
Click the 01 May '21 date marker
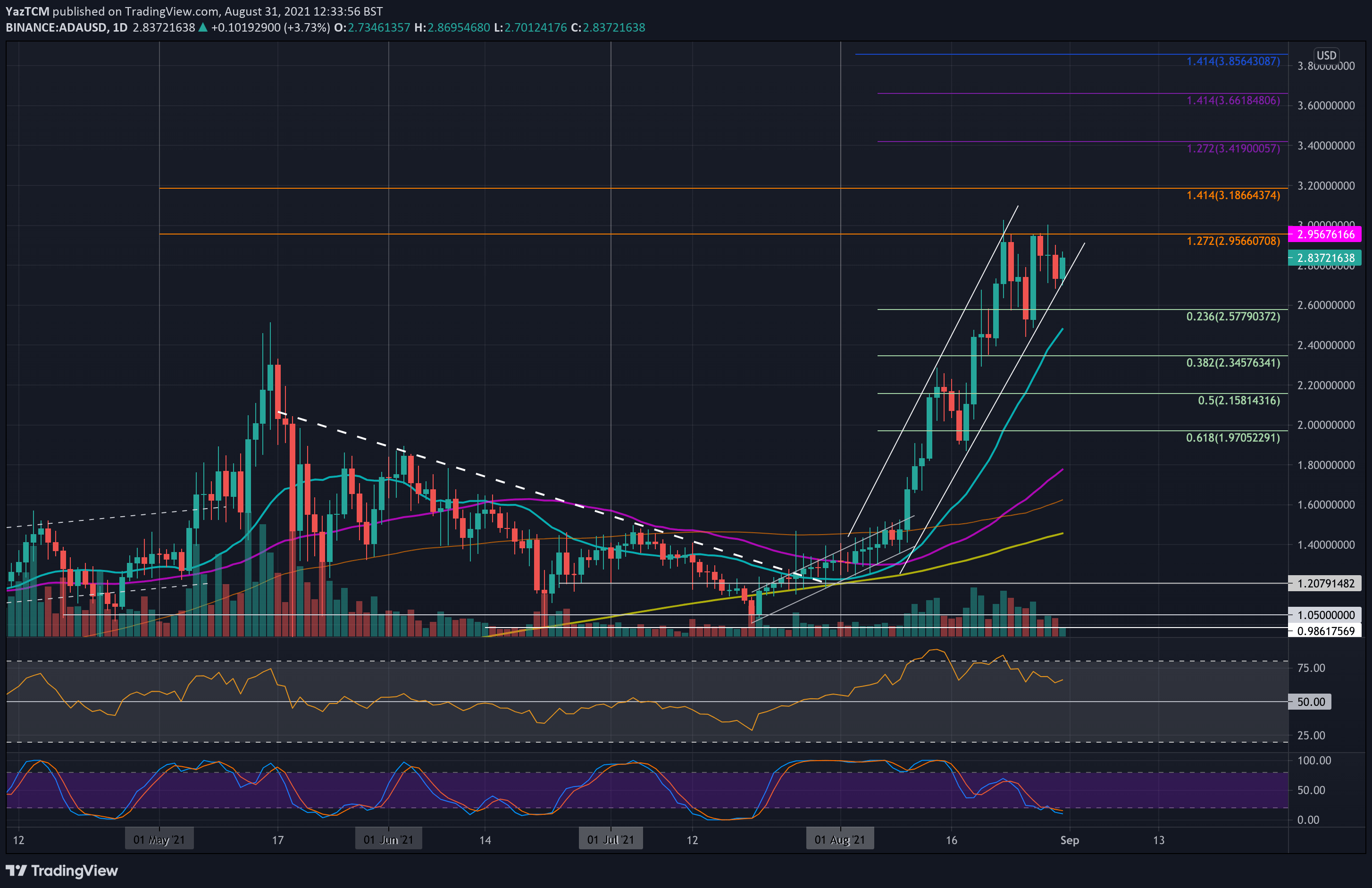[159, 839]
